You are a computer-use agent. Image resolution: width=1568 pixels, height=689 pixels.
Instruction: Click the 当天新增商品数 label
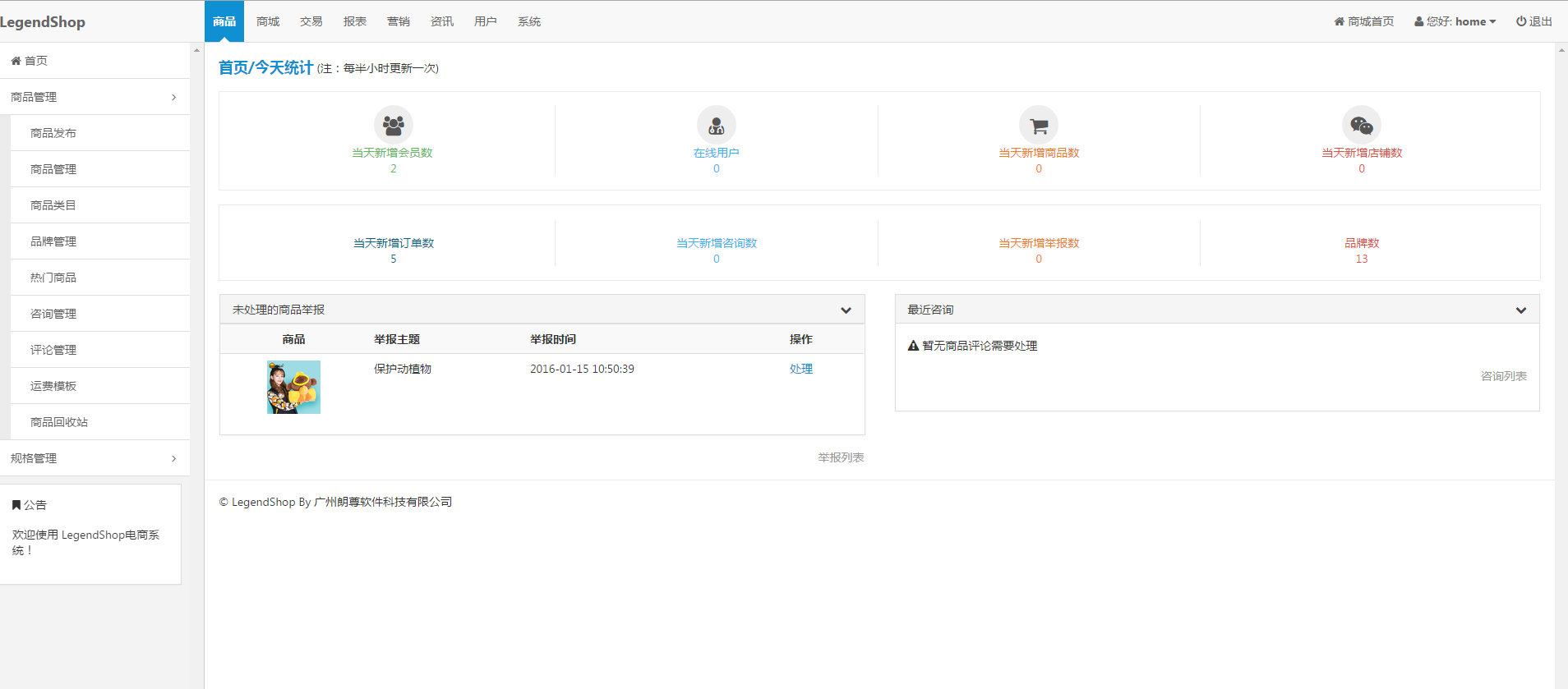click(1039, 153)
